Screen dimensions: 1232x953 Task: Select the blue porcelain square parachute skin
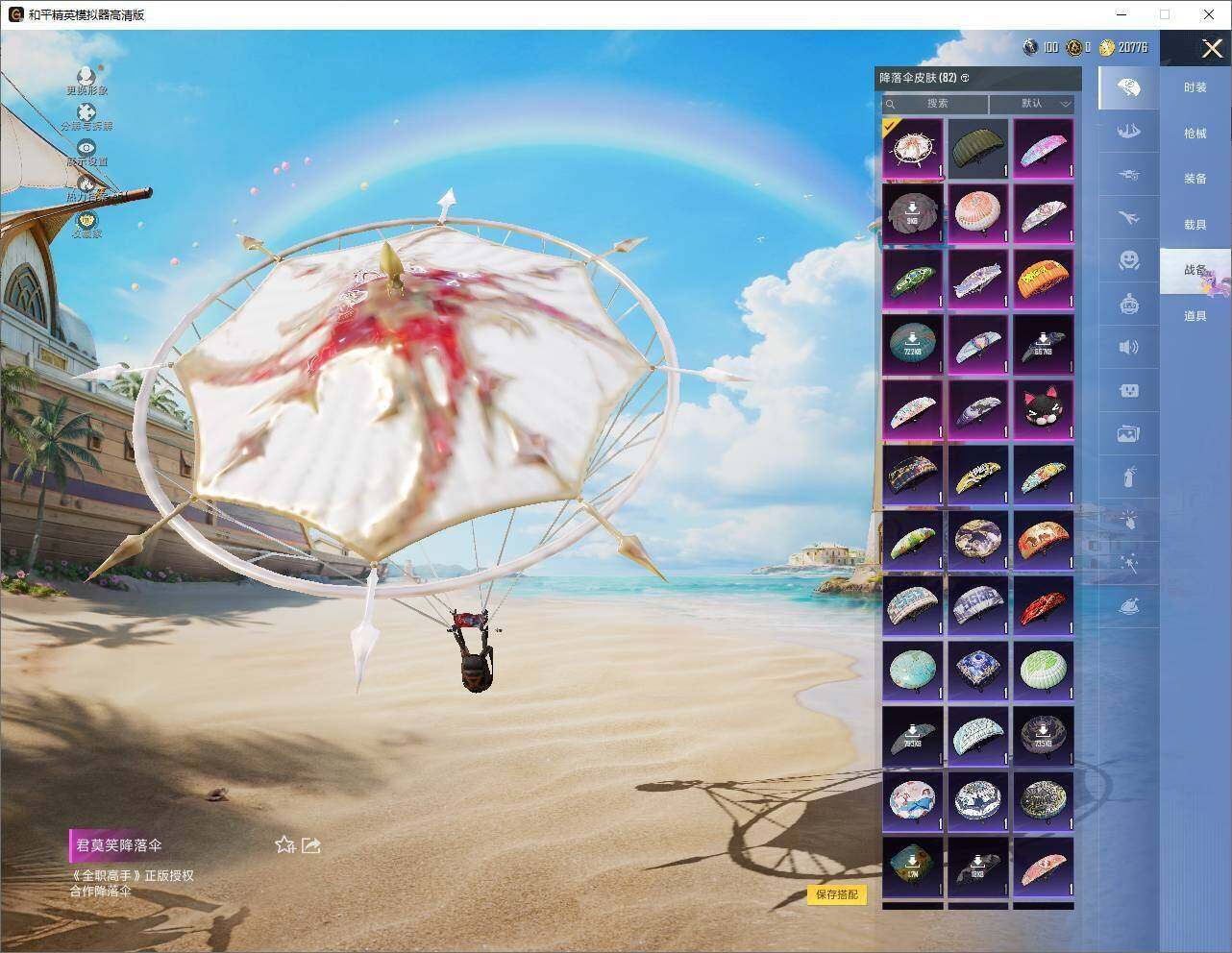978,671
